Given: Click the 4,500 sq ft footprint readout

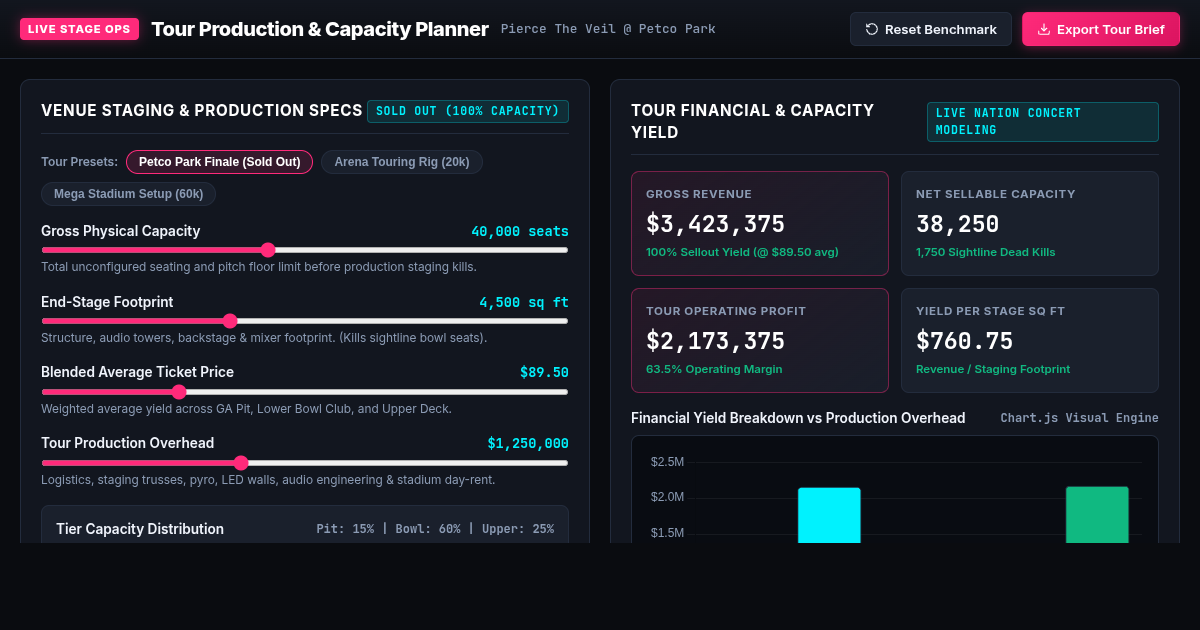Looking at the screenshot, I should [524, 302].
